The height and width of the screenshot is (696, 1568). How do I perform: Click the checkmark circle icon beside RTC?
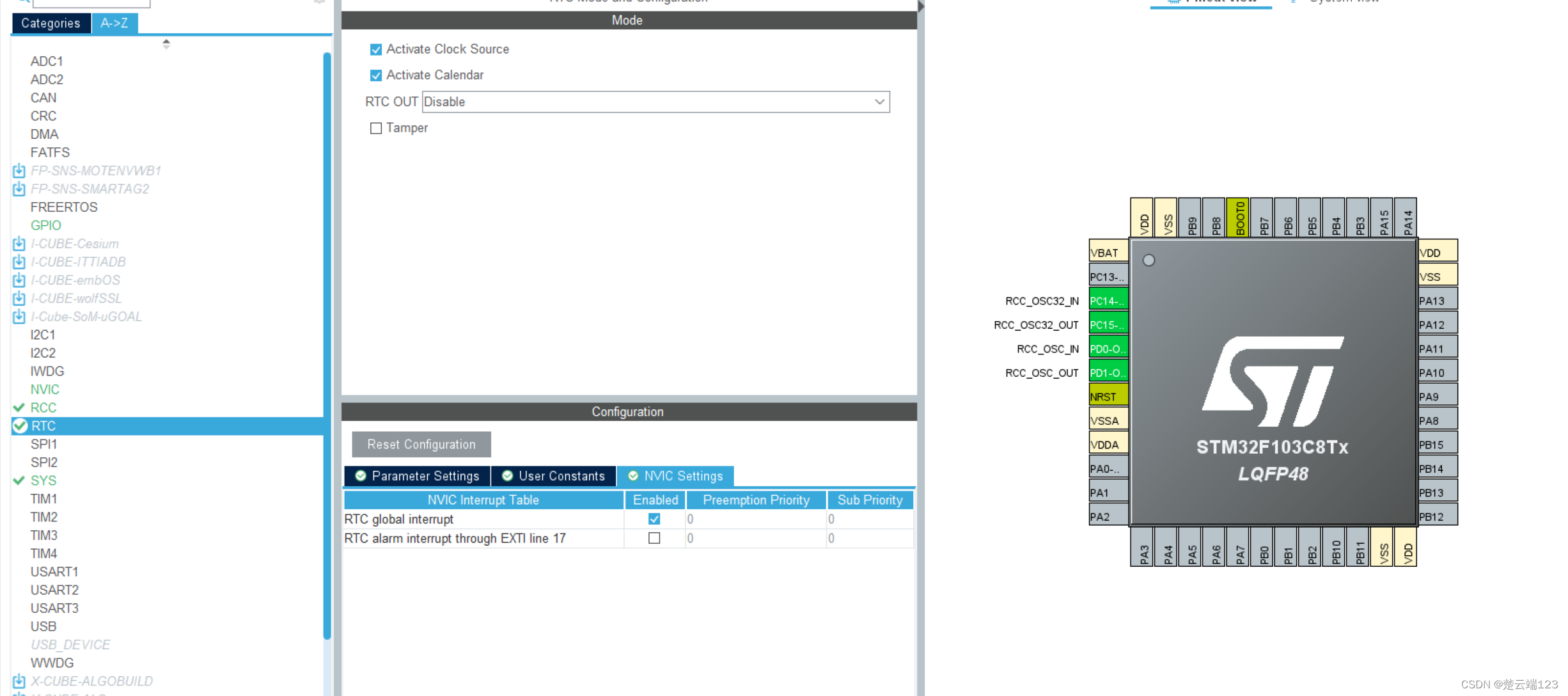20,426
